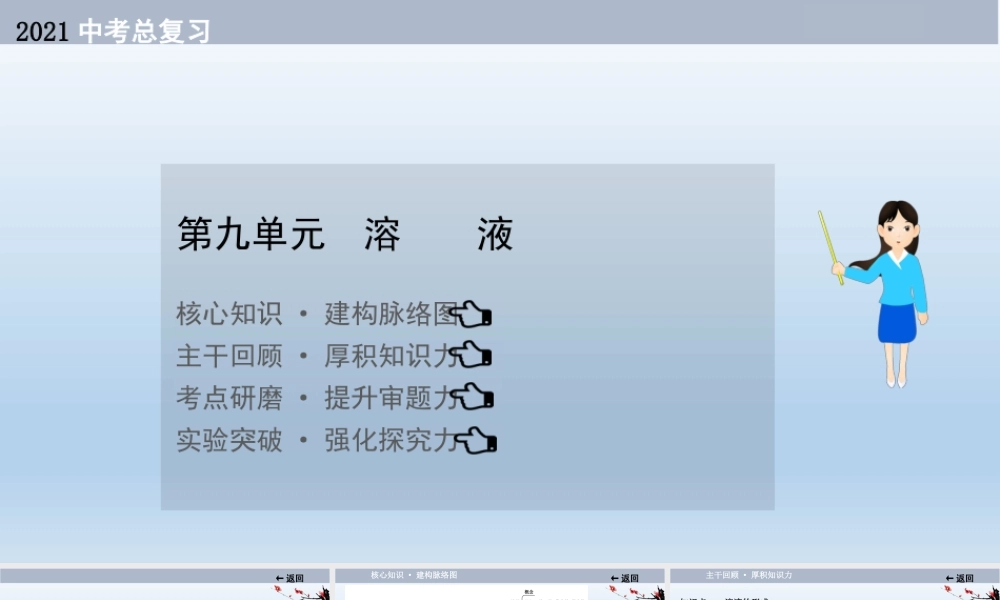Click the plum blossom decoration bottom left
Viewport: 1000px width, 600px height.
click(300, 592)
